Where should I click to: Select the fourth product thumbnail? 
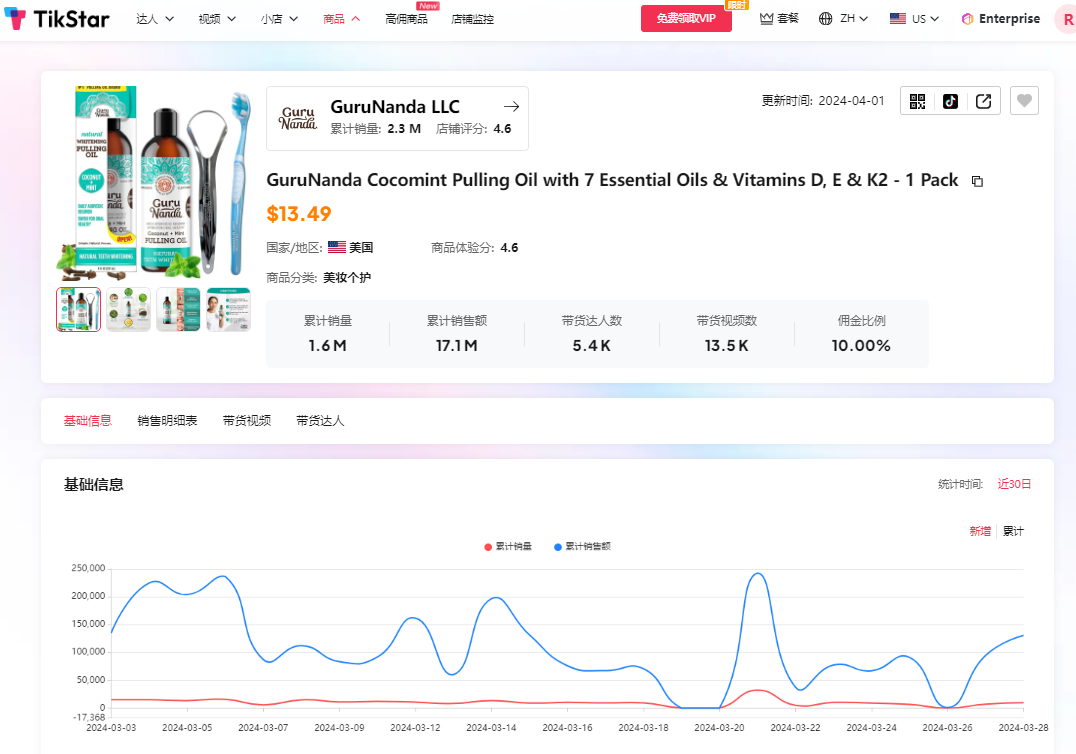(229, 309)
